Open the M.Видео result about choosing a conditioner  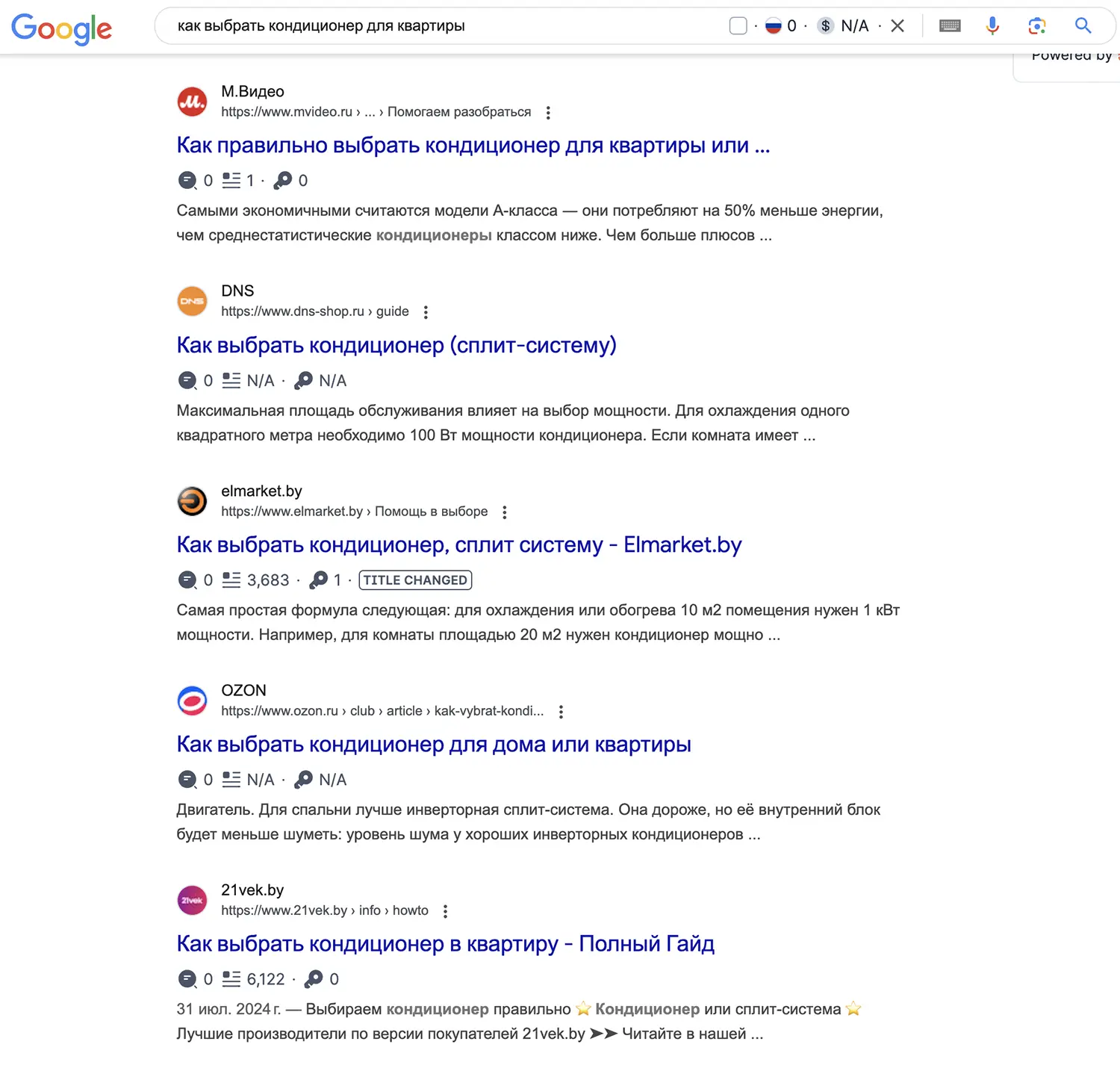click(473, 146)
